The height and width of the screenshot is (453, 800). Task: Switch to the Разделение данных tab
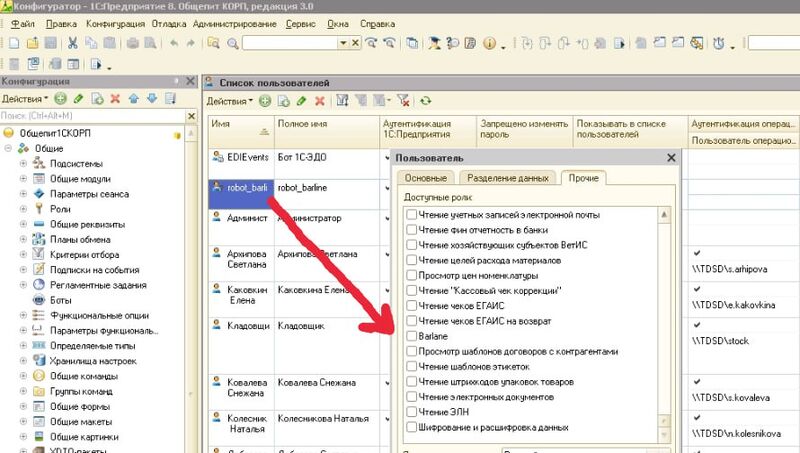point(508,178)
